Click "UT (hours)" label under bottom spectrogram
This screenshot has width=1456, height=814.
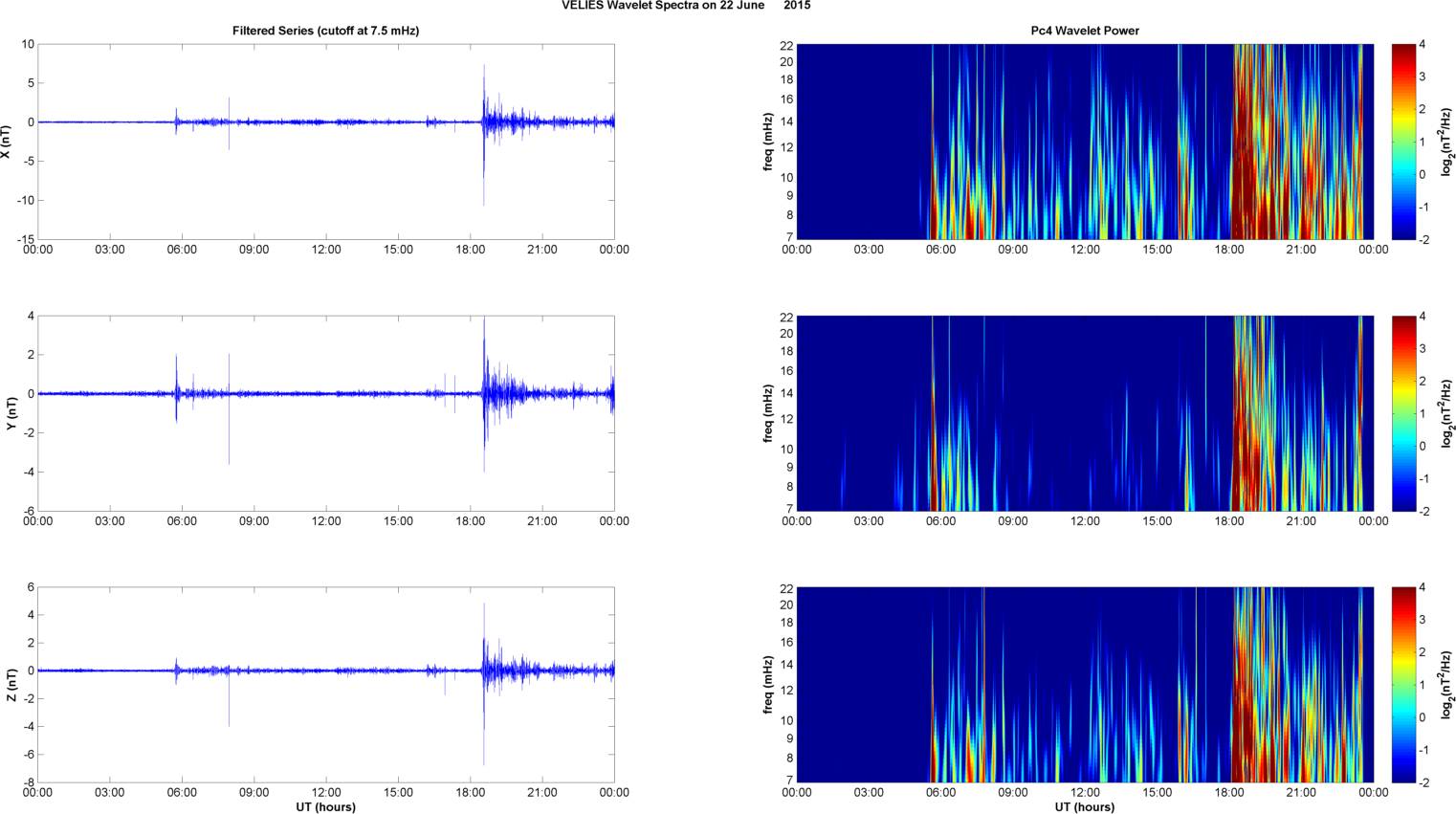coord(1085,806)
